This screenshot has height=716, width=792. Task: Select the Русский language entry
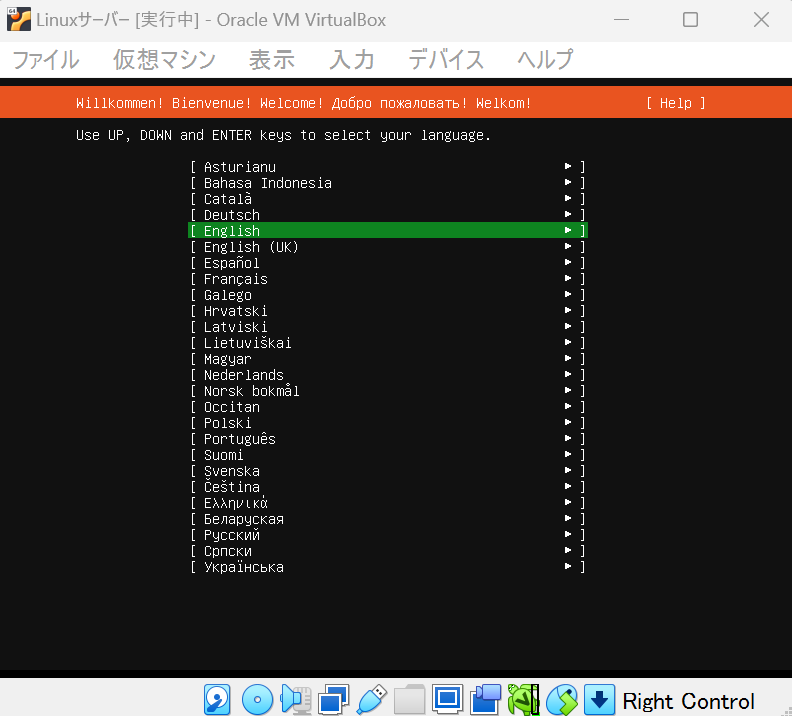click(x=387, y=535)
